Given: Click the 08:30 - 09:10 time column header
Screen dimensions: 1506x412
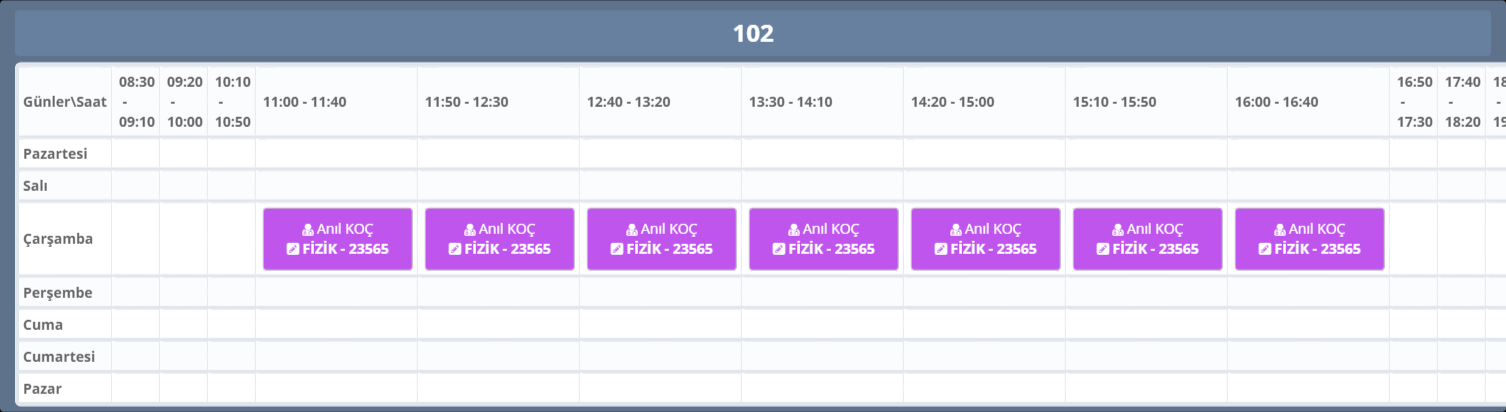Looking at the screenshot, I should pos(136,102).
